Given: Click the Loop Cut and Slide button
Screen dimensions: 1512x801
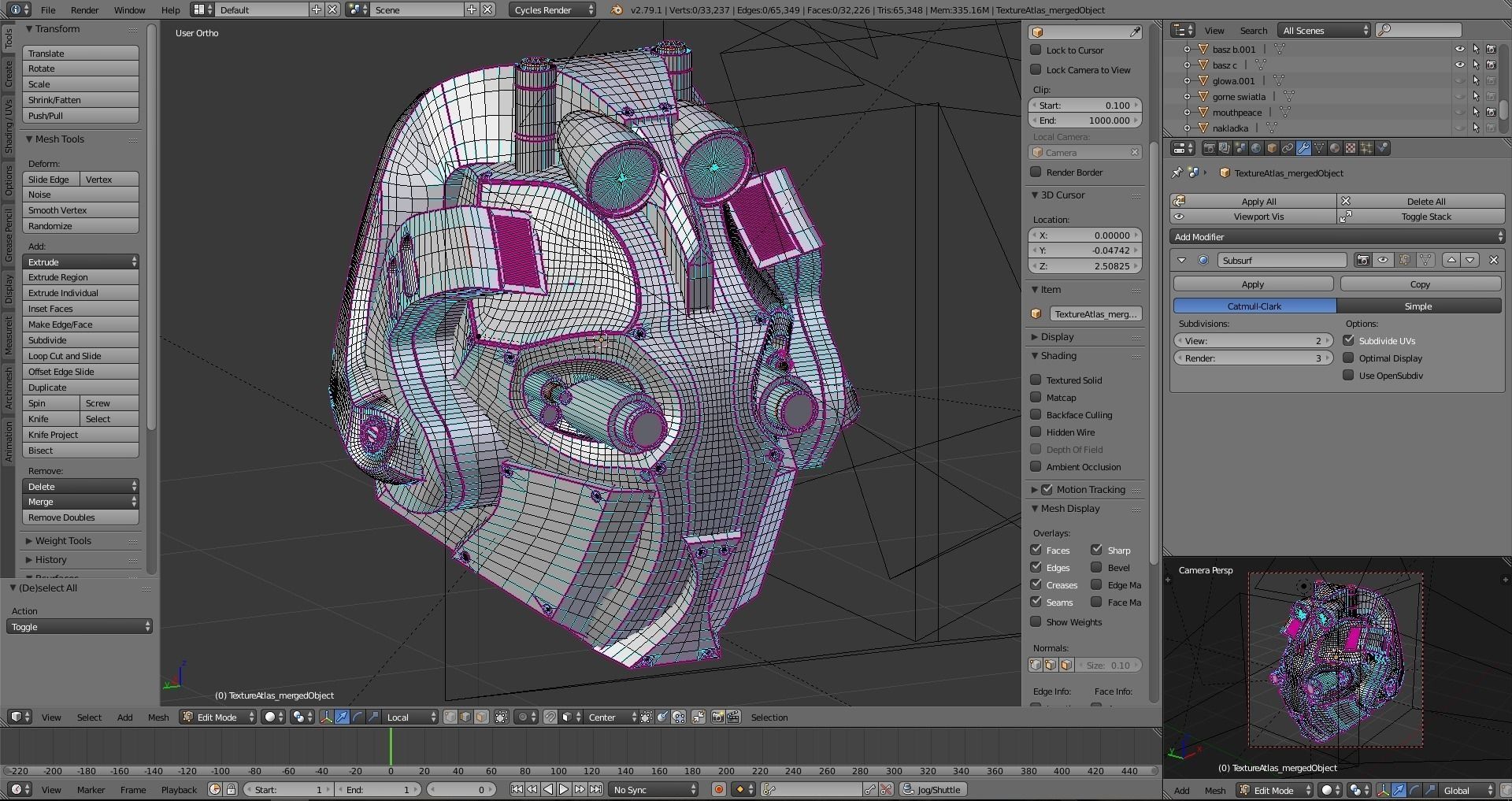Looking at the screenshot, I should click(x=80, y=356).
